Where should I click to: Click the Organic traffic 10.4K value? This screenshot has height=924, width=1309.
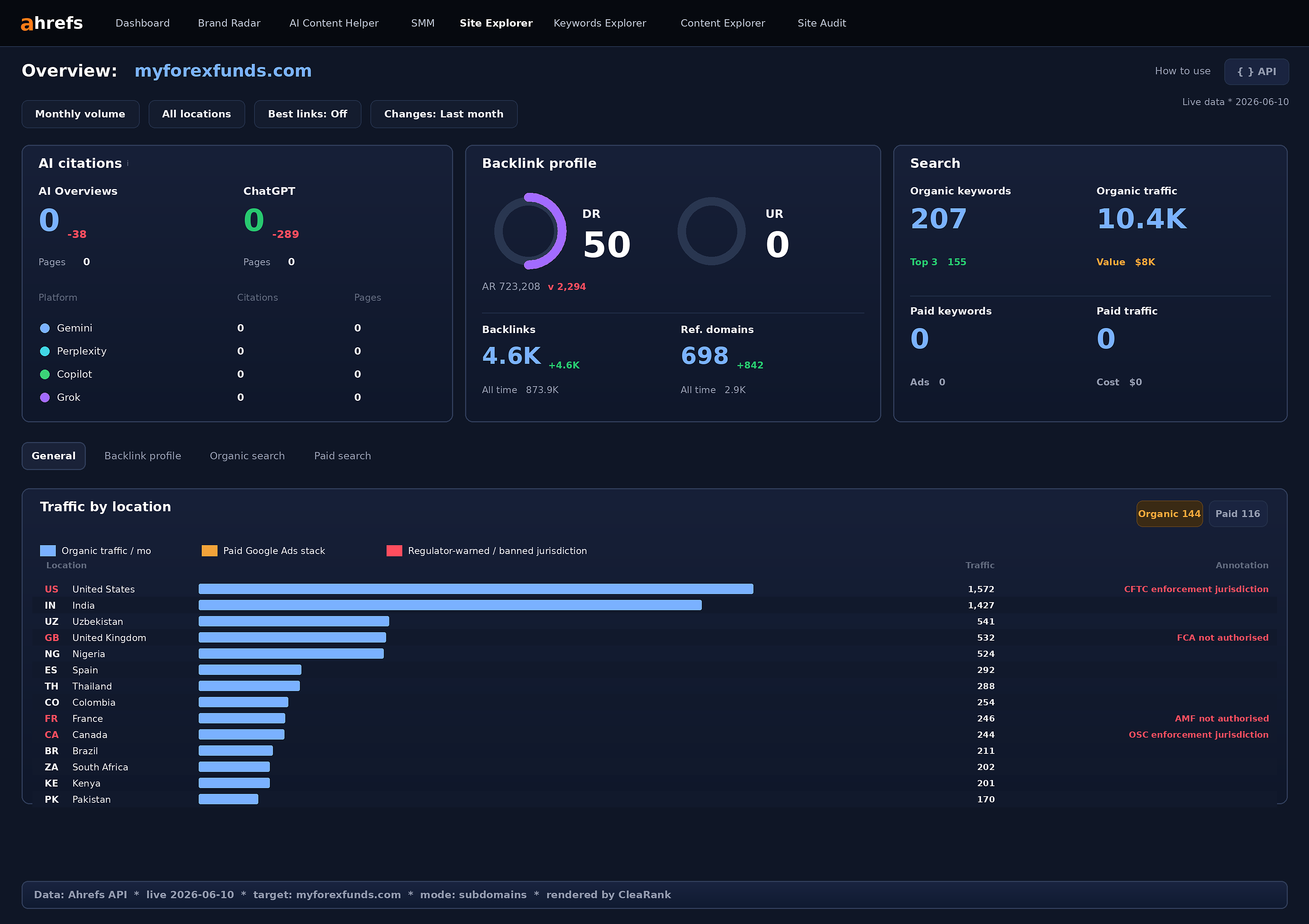point(1142,219)
